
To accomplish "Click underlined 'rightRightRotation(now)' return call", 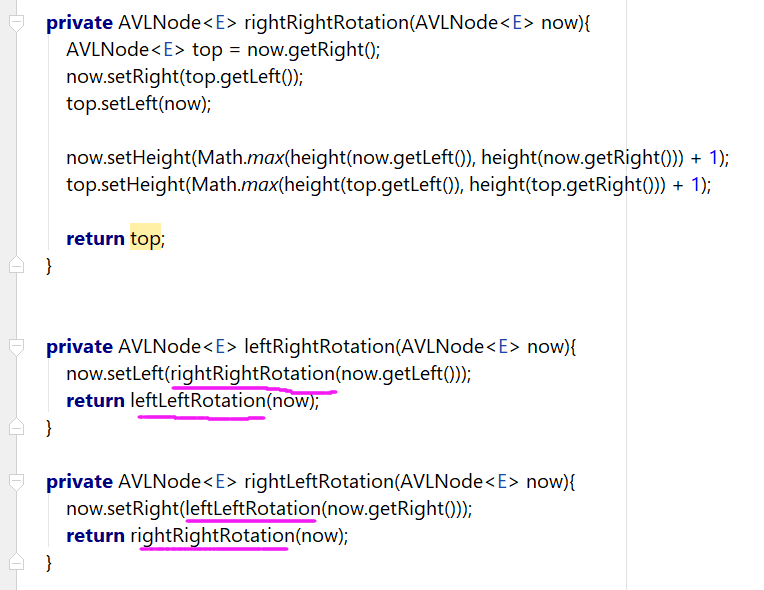I will tap(237, 535).
